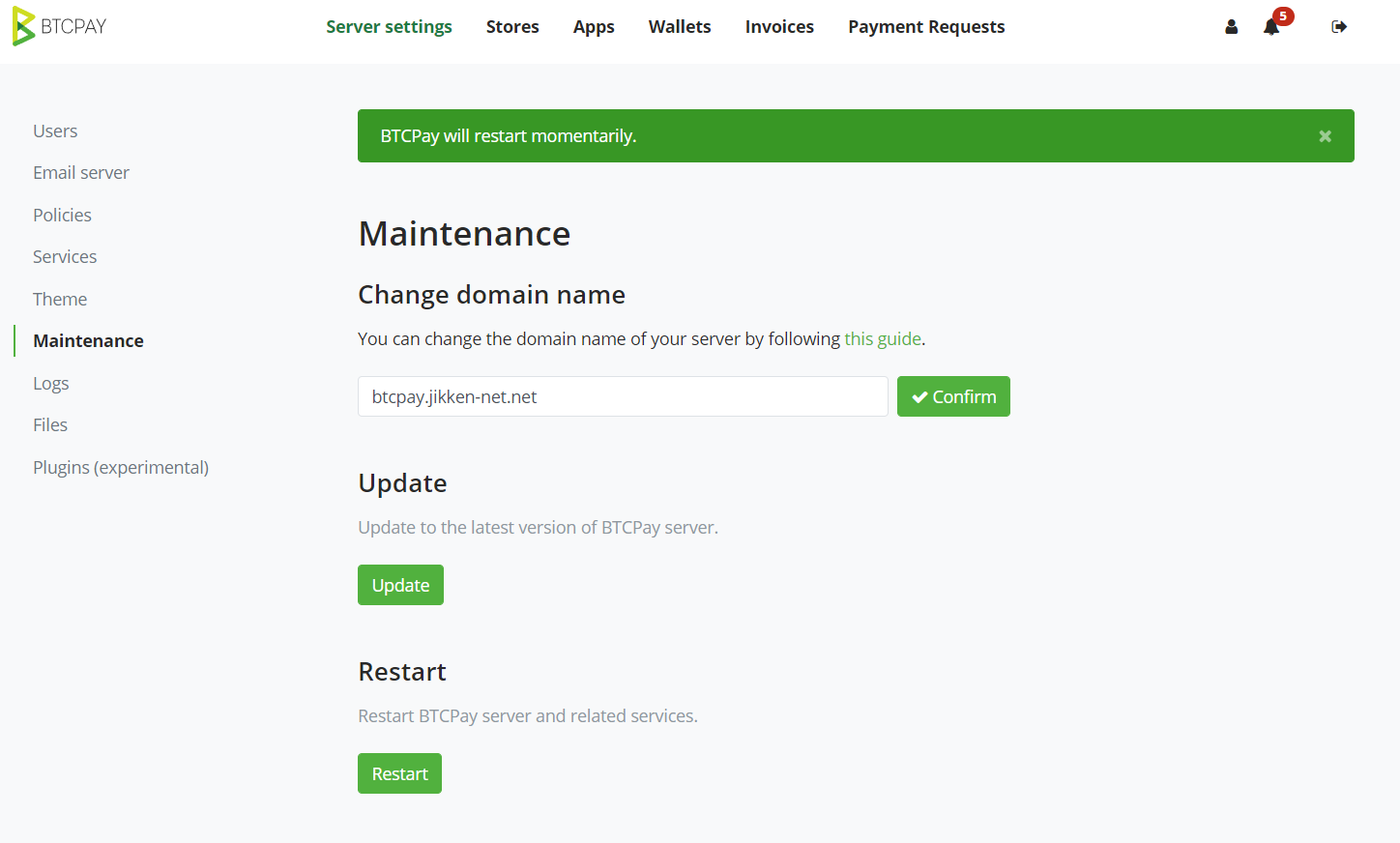Focus the domain name input field
This screenshot has width=1400, height=843.
point(623,396)
